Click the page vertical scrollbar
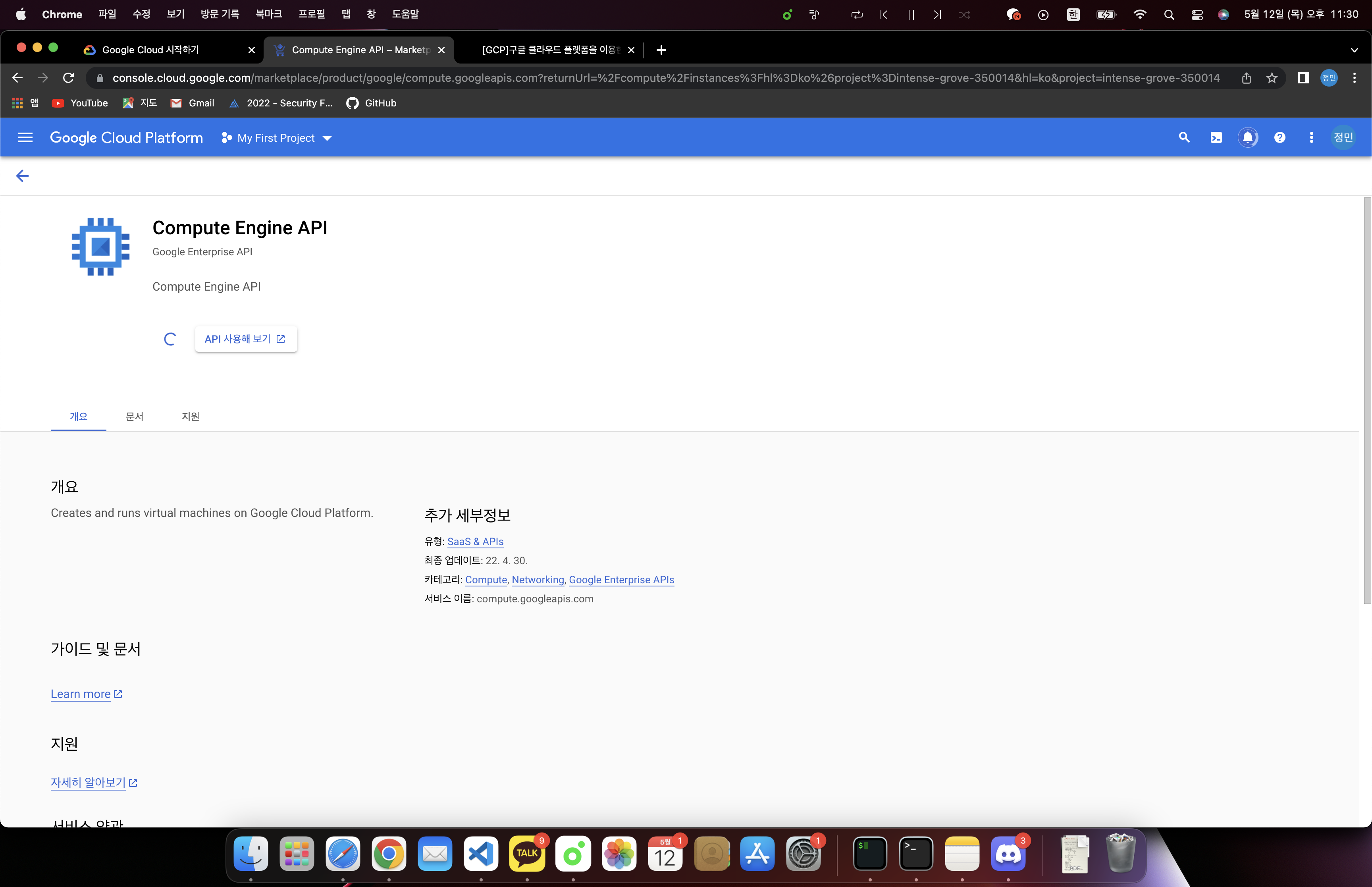The image size is (1372, 887). [1367, 400]
